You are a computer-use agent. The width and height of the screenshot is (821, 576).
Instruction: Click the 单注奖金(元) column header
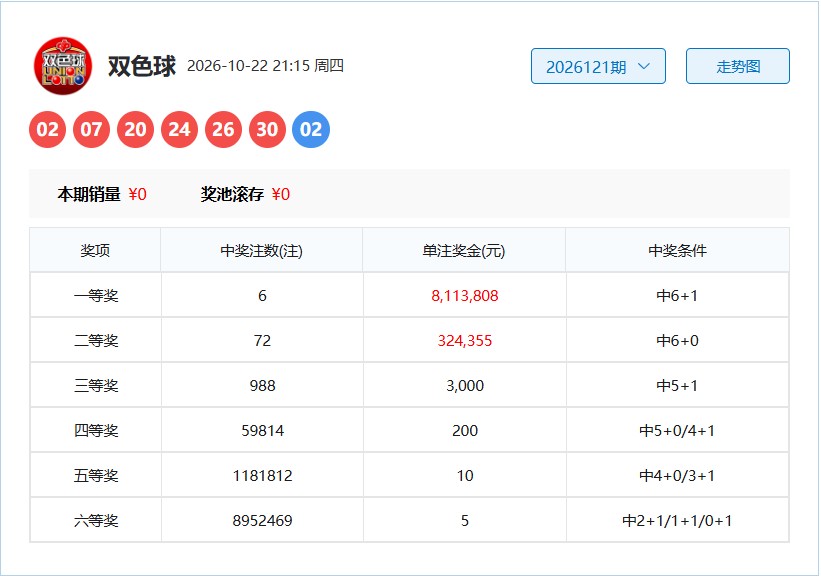[464, 250]
